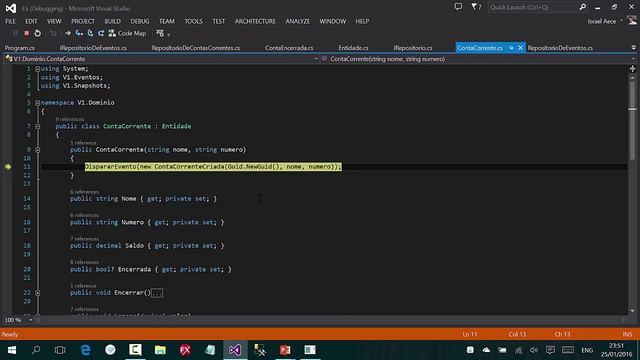Click the editor split-window handle icon
640x360 pixels.
coord(633,69)
